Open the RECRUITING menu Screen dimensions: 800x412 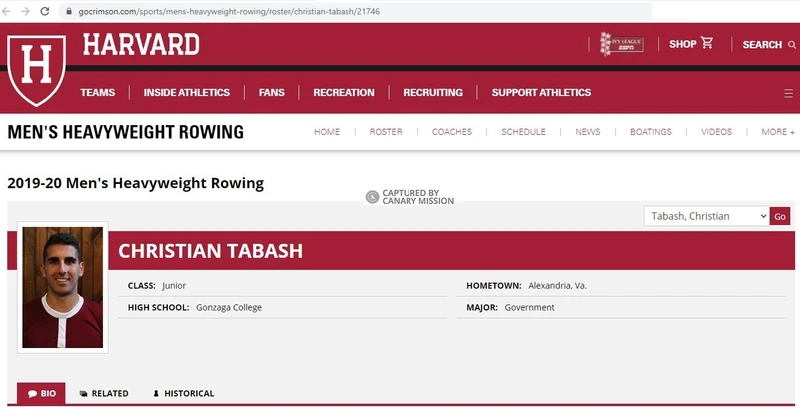pos(433,92)
